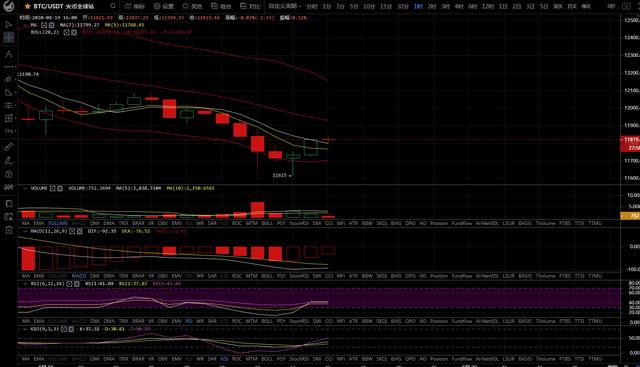The width and height of the screenshot is (640, 367).
Task: Click the orange volume value label
Action: tap(630, 216)
